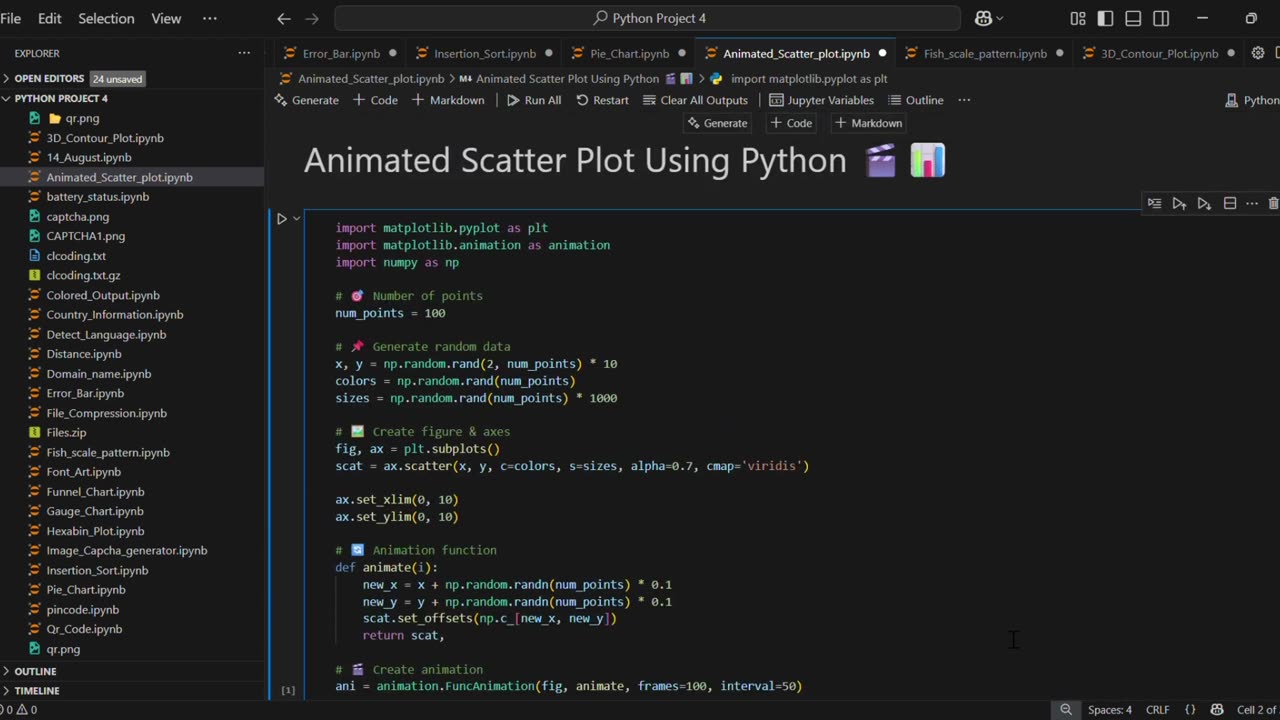Click Clear All Outputs button

(x=695, y=100)
